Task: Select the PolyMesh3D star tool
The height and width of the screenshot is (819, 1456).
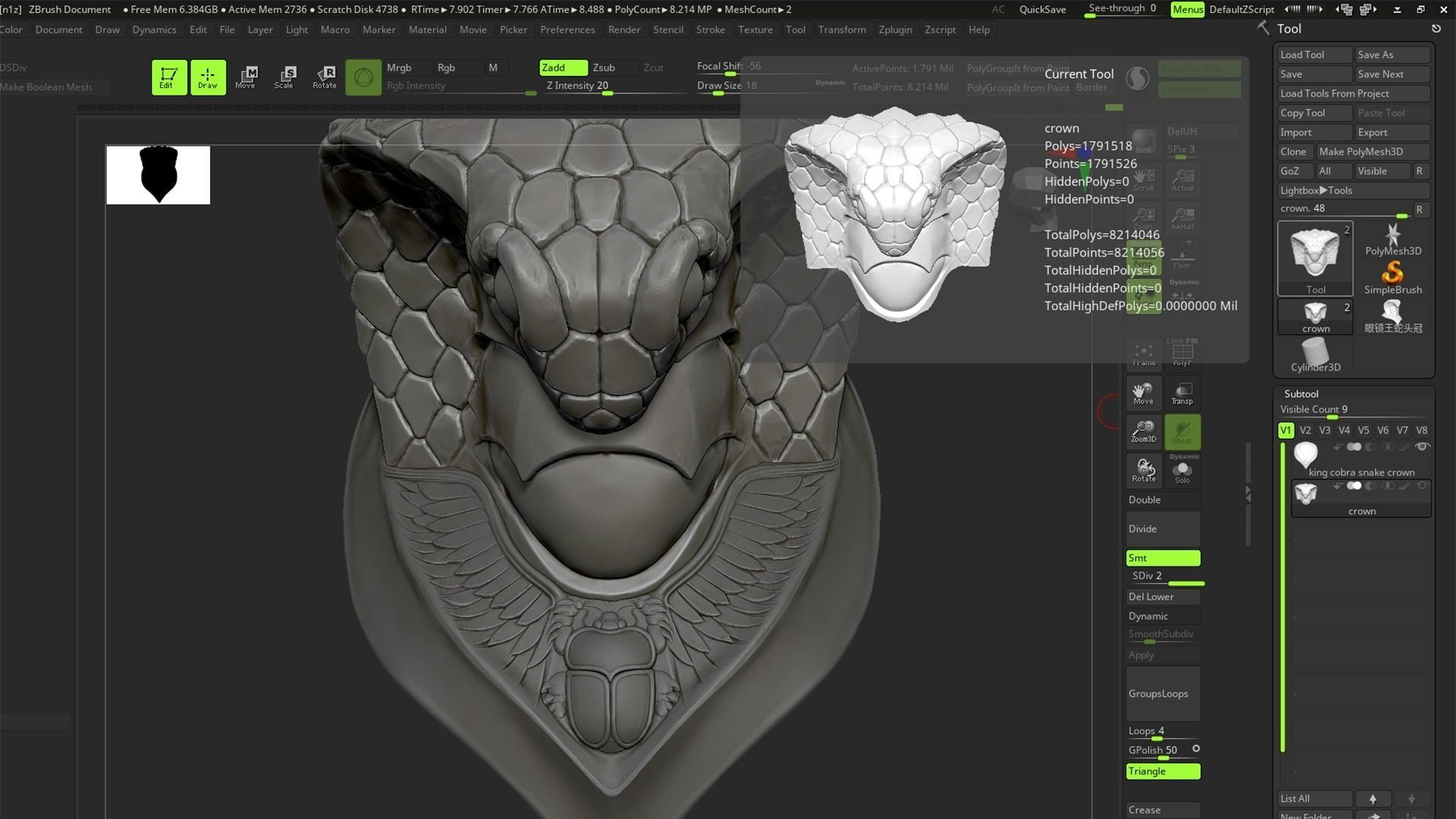Action: click(1393, 239)
